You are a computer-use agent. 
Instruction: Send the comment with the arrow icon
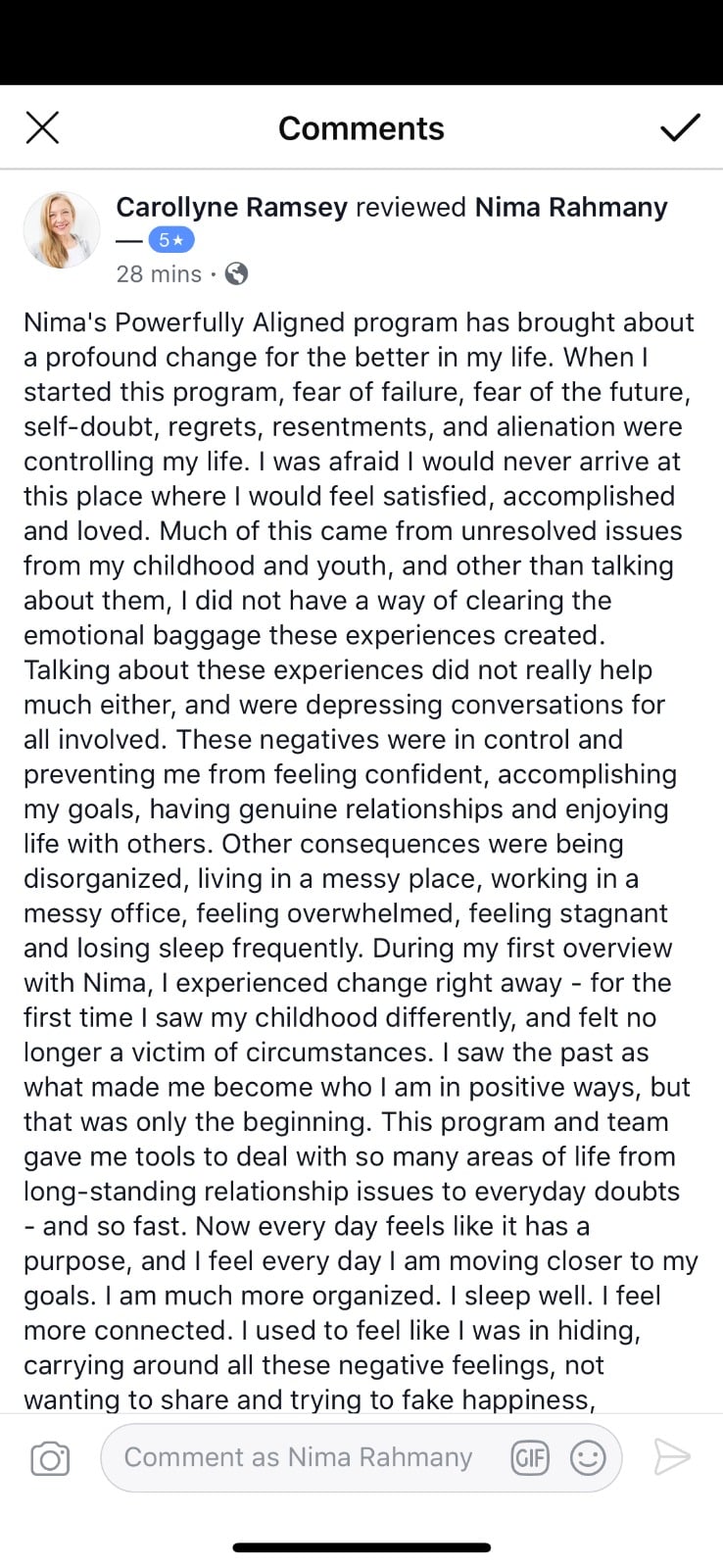672,1457
